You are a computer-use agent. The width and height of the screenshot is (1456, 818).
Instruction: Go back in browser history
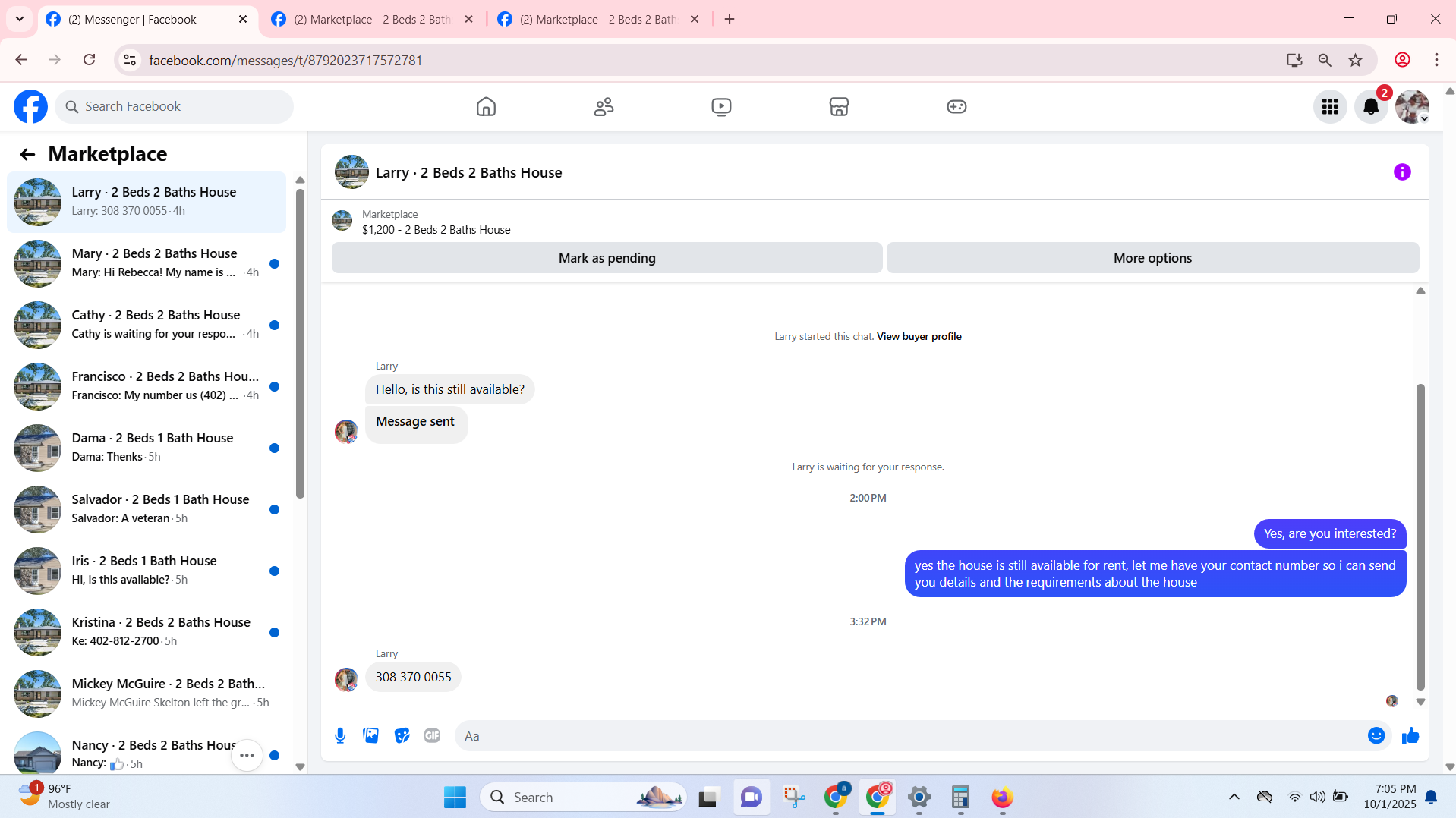(x=20, y=60)
